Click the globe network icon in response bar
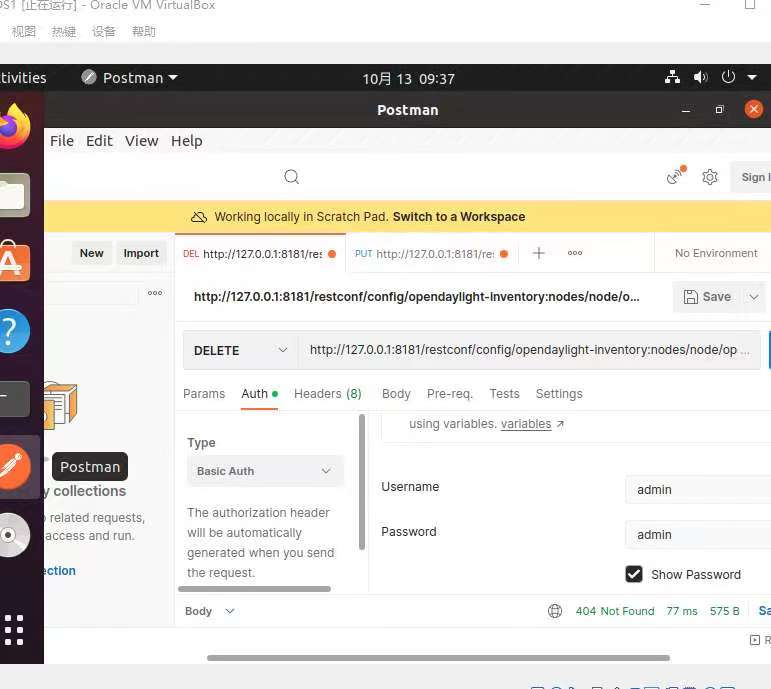Image resolution: width=771 pixels, height=689 pixels. [x=555, y=611]
